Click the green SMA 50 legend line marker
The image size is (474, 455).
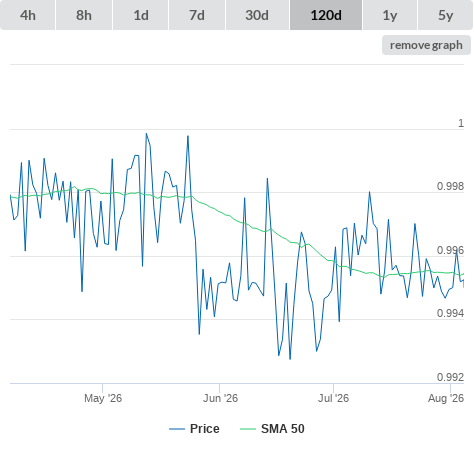pyautogui.click(x=248, y=429)
